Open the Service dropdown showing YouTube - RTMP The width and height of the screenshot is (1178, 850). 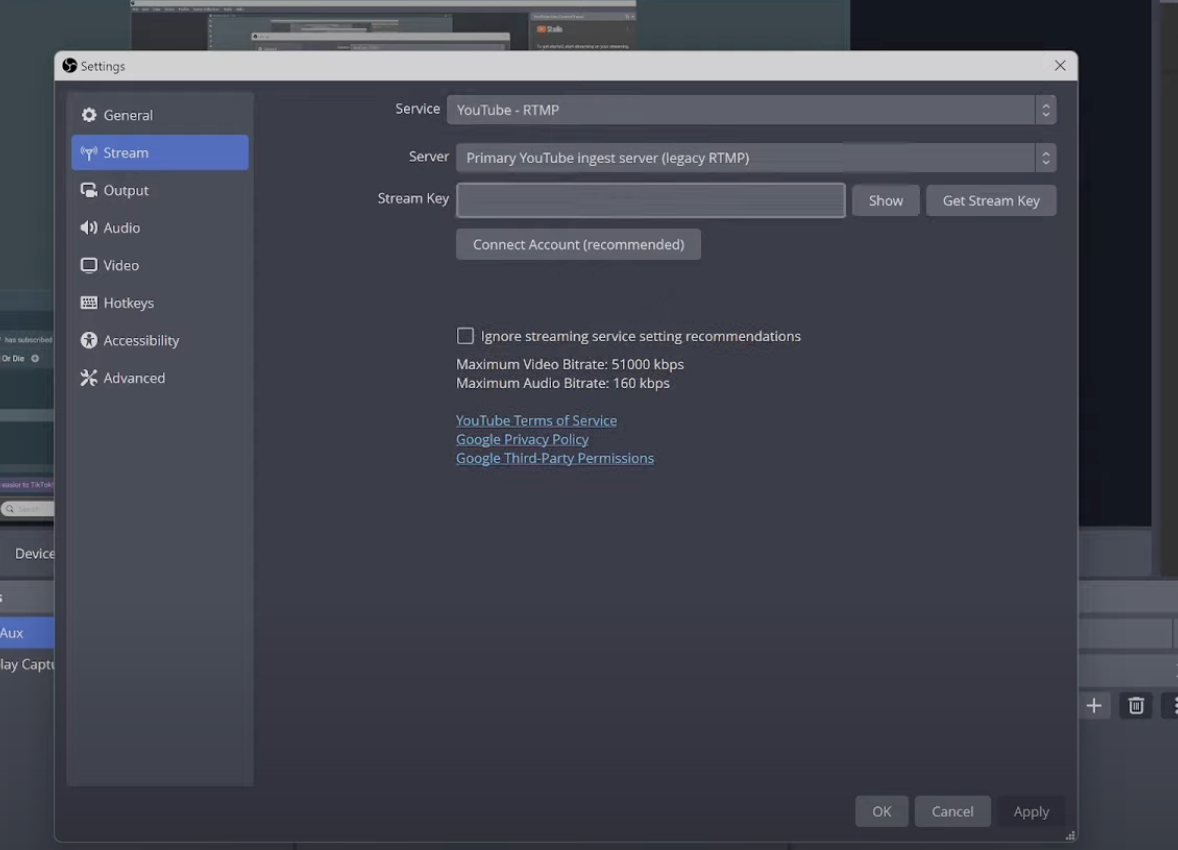(750, 110)
